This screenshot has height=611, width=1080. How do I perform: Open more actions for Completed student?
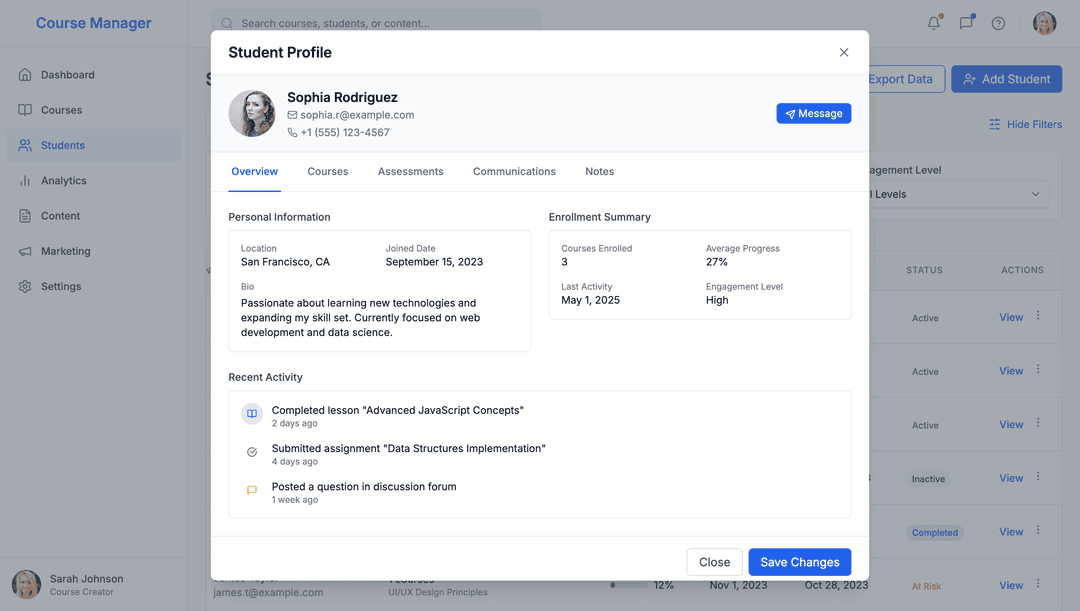[x=1038, y=531]
